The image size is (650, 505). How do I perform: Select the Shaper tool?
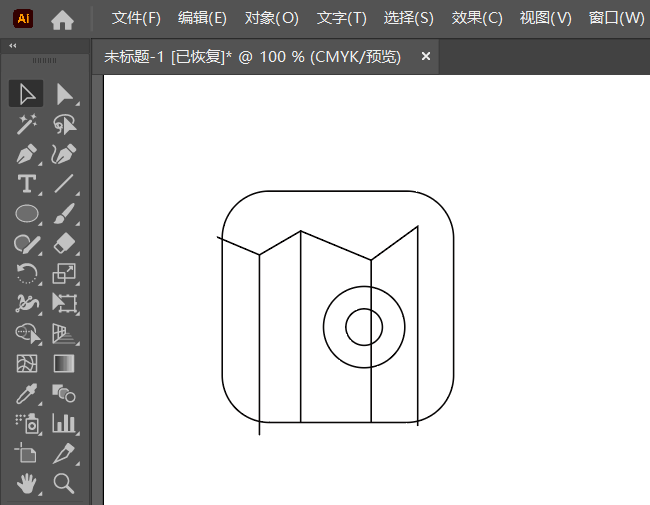(27, 244)
